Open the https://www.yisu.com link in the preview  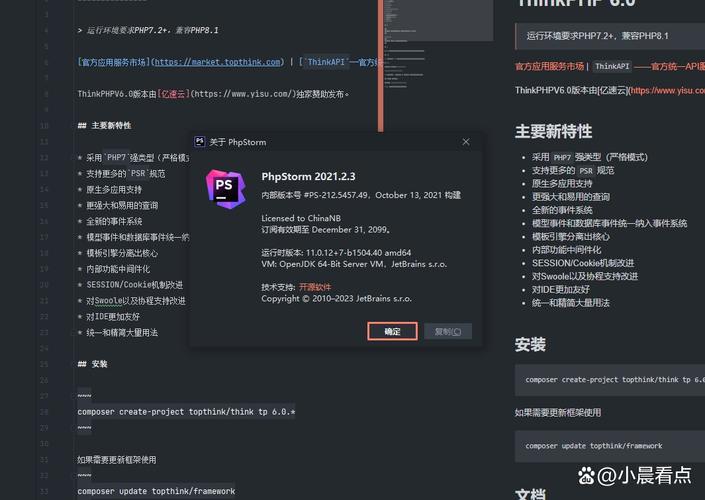(x=668, y=90)
